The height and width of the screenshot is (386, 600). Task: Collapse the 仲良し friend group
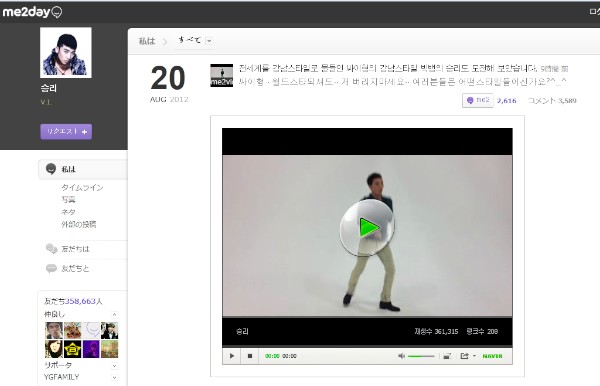(114, 315)
